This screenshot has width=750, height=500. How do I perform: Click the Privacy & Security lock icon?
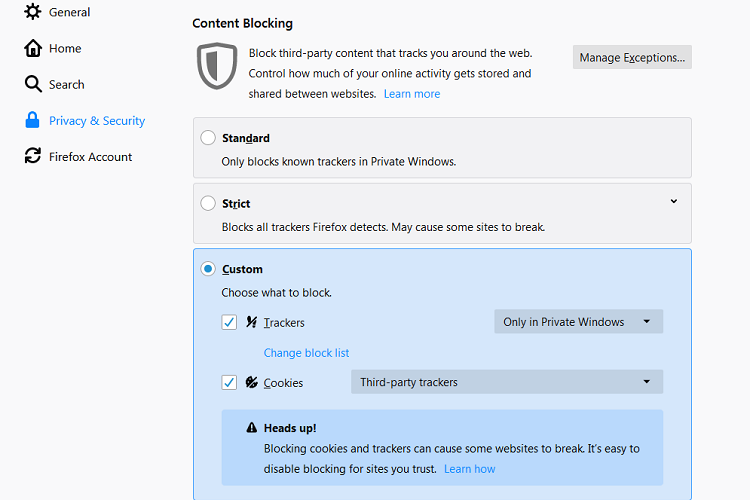[32, 121]
